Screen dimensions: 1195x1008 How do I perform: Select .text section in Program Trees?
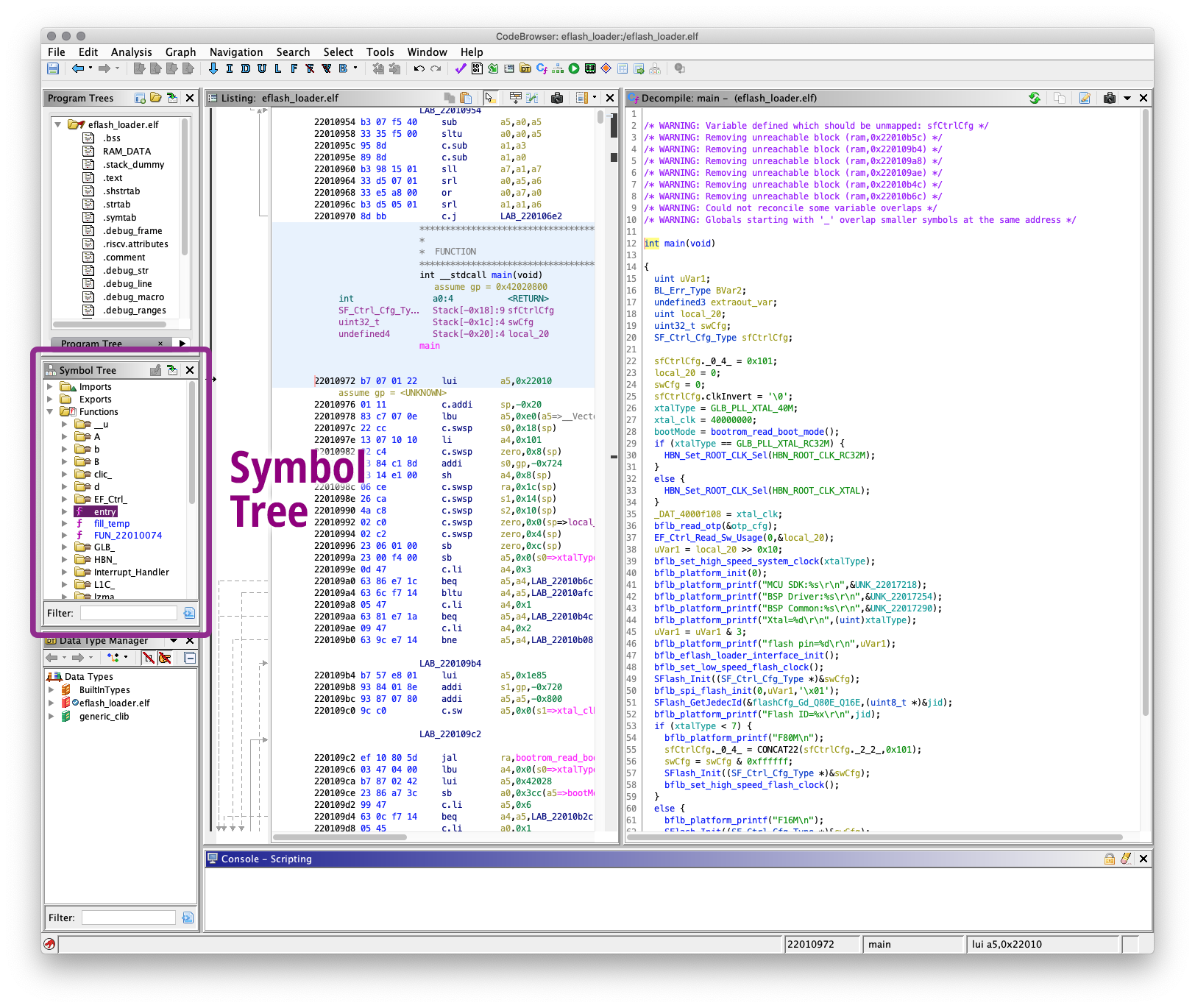113,178
